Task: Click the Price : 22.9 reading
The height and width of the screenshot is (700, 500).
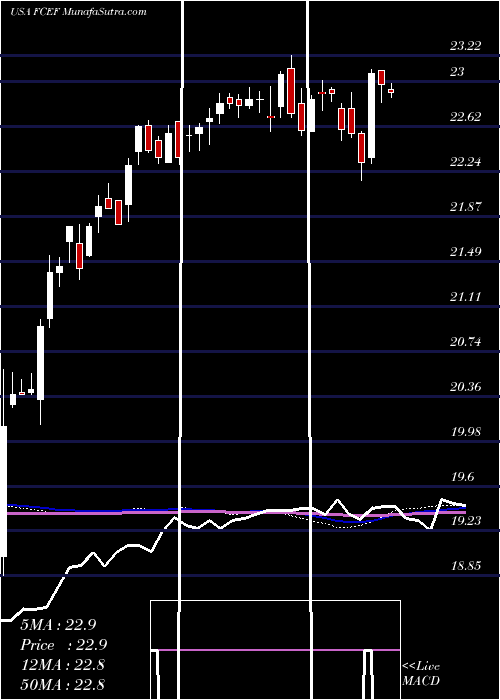Action: click(63, 645)
